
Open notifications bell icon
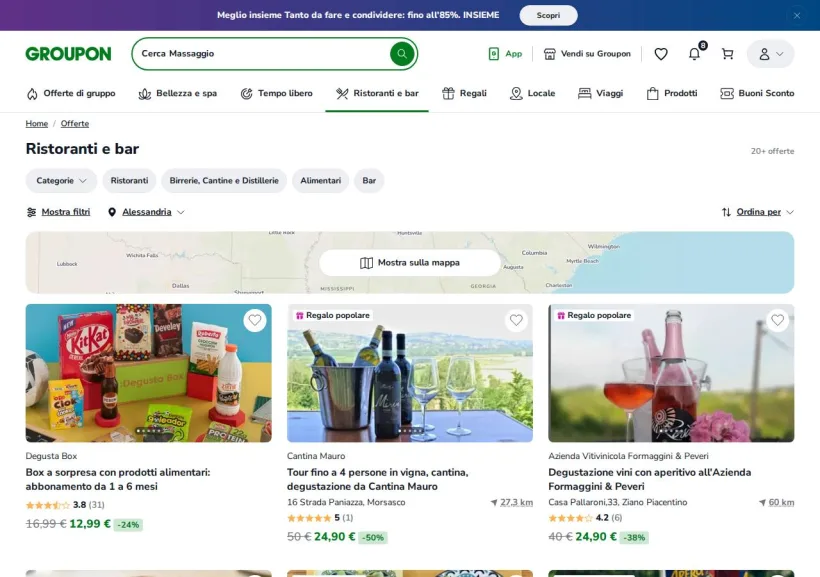point(694,54)
